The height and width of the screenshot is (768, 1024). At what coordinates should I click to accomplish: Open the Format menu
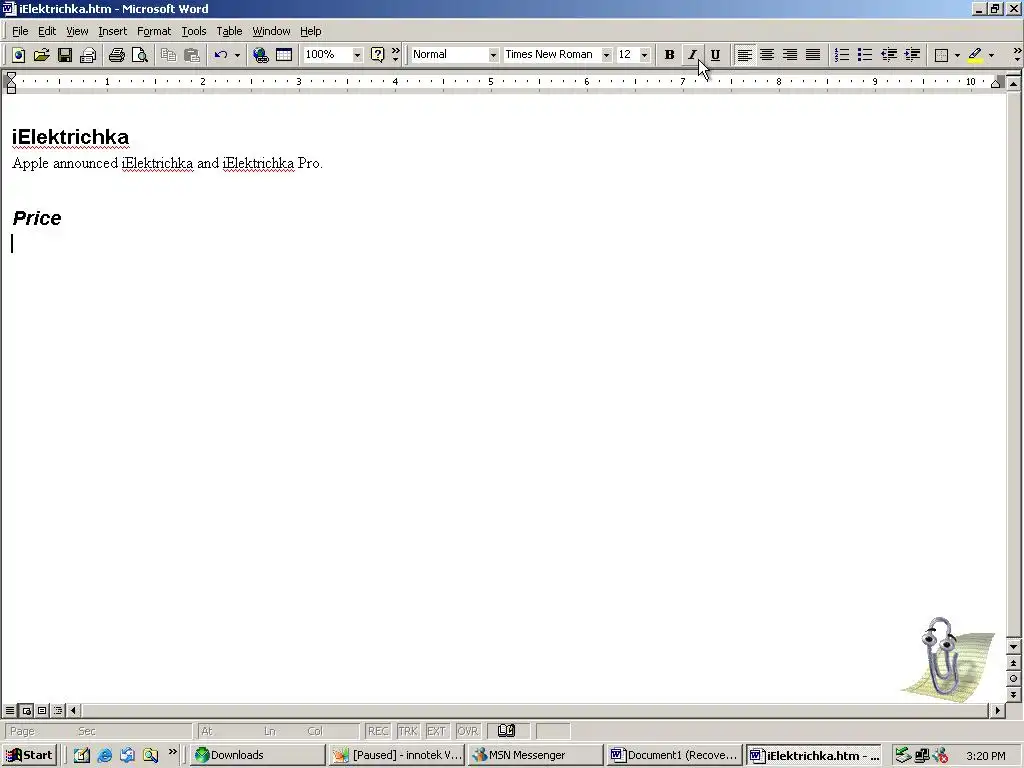coord(154,31)
